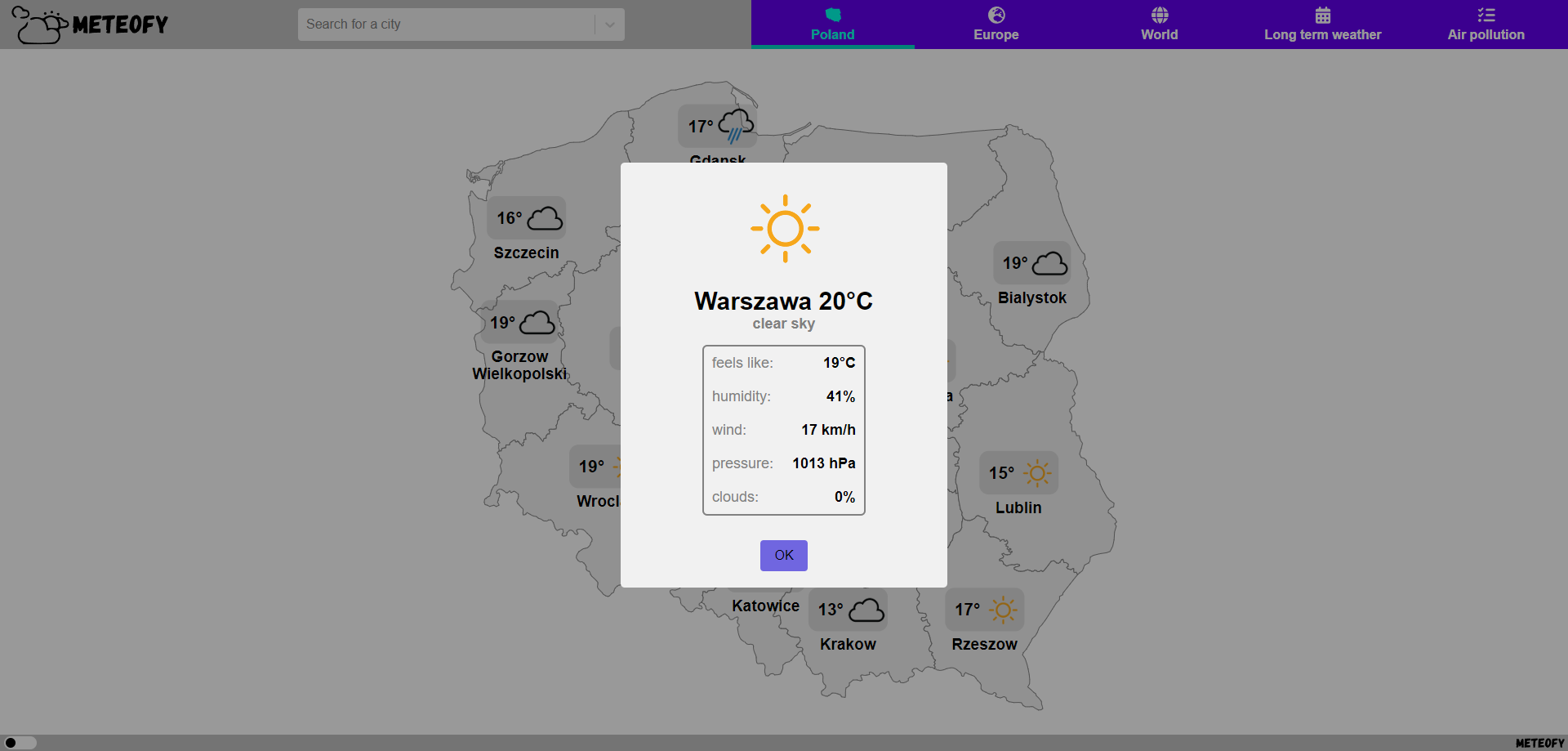This screenshot has height=751, width=1568.
Task: Select the Katowice city label
Action: tap(765, 606)
